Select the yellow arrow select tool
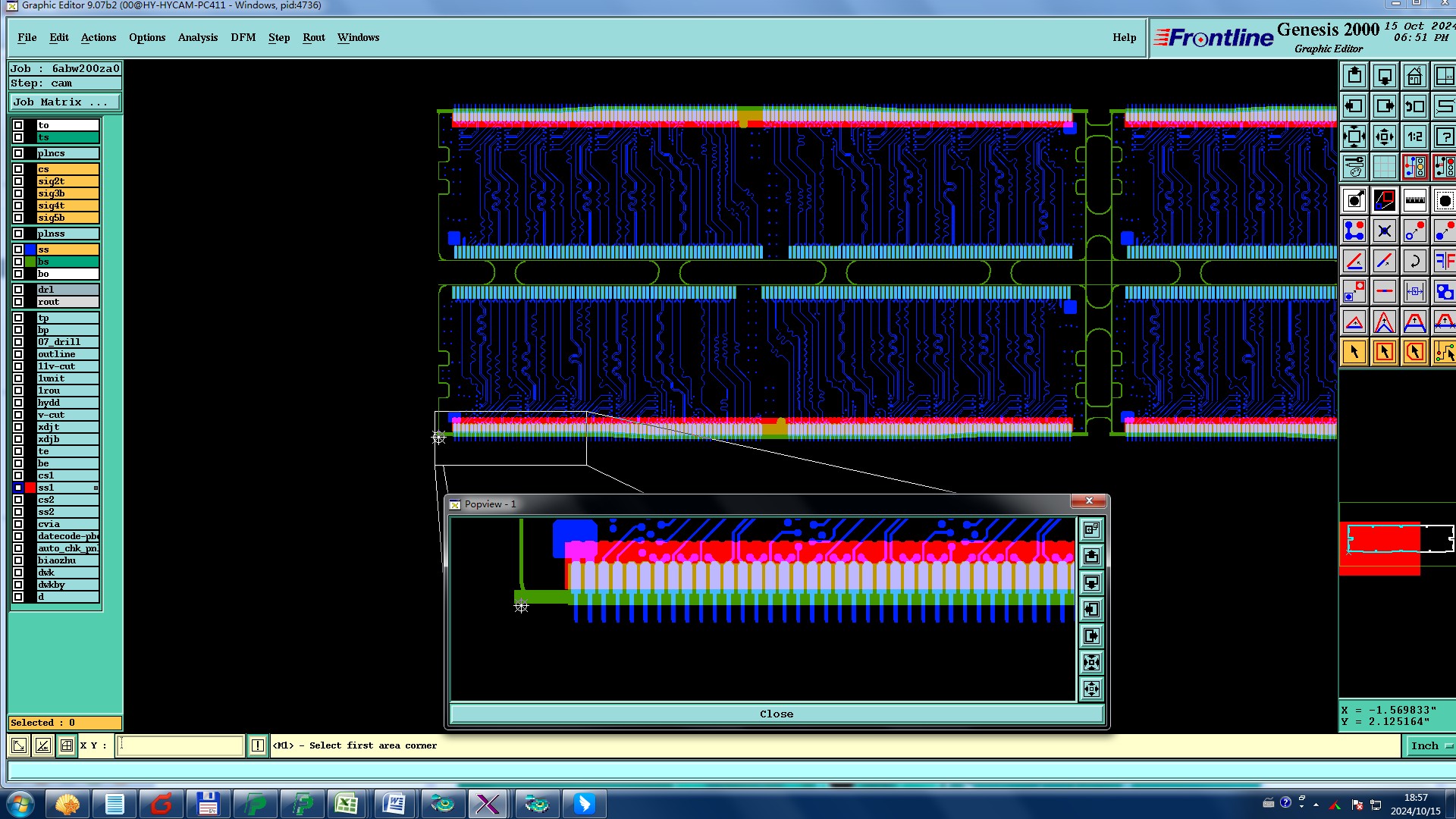 (x=1354, y=352)
